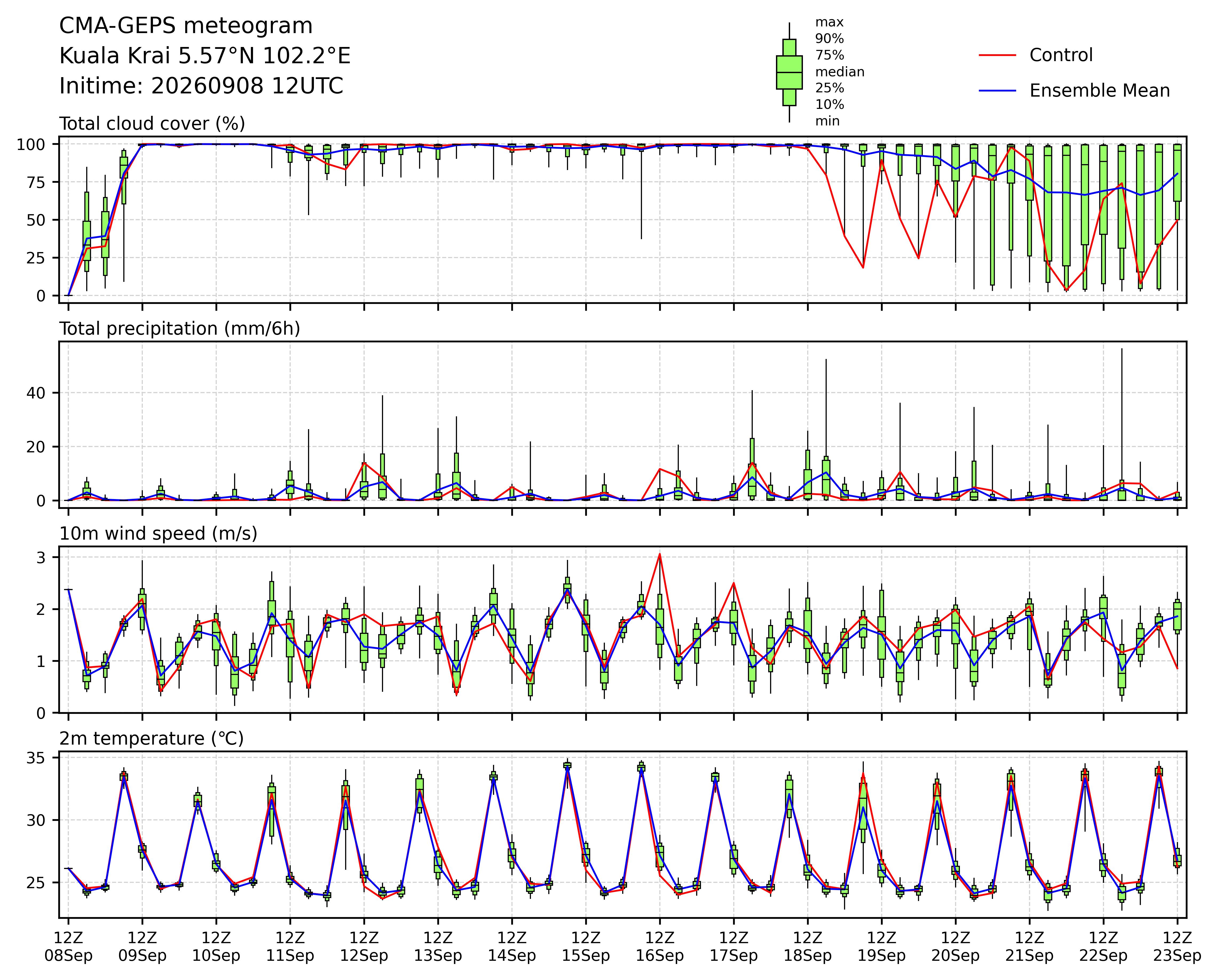Select the Ensemble Mean legend label
The image size is (1218, 980).
(x=1099, y=91)
